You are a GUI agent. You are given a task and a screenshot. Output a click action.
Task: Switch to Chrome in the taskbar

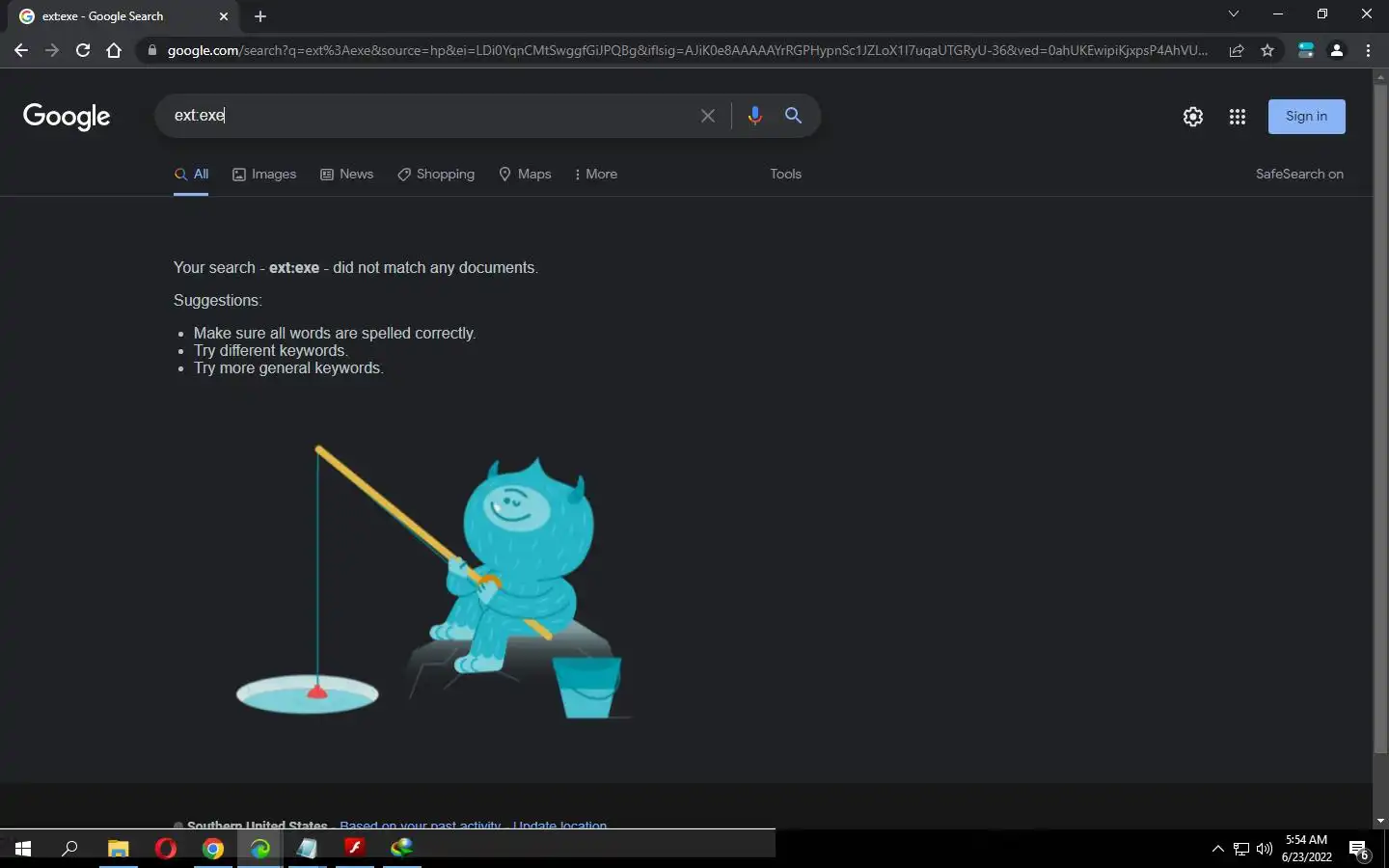pyautogui.click(x=213, y=849)
